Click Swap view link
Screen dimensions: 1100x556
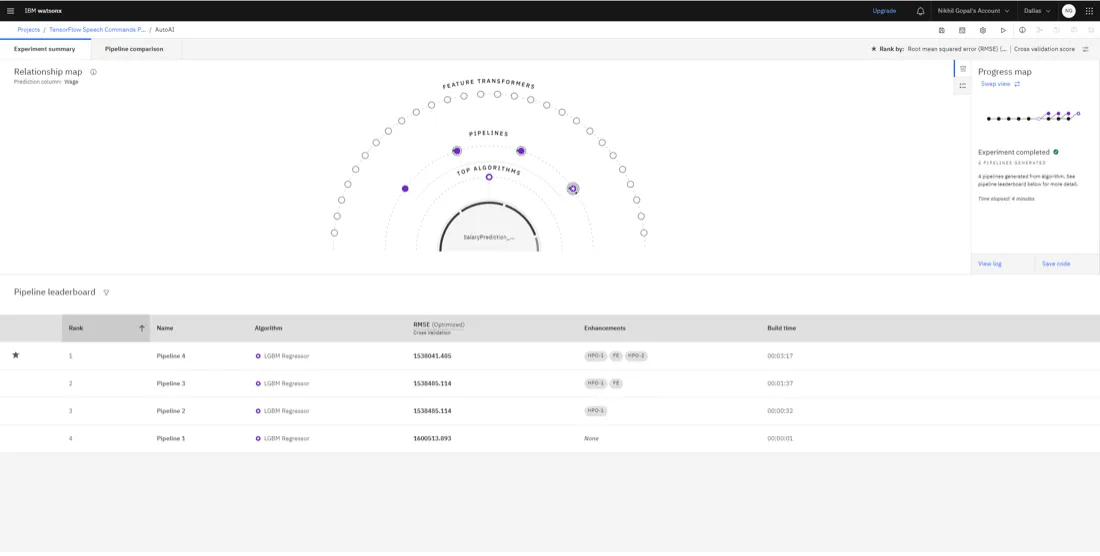coord(995,83)
